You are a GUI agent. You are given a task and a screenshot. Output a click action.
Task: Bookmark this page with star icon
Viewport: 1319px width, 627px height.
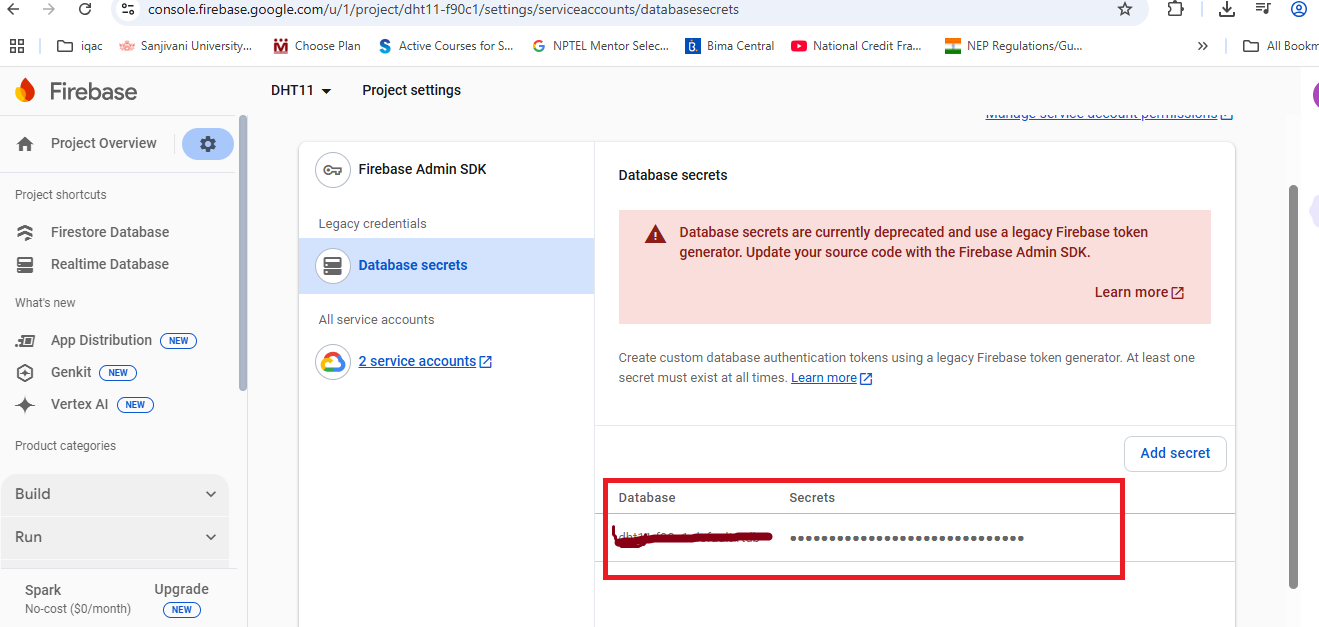pyautogui.click(x=1125, y=9)
